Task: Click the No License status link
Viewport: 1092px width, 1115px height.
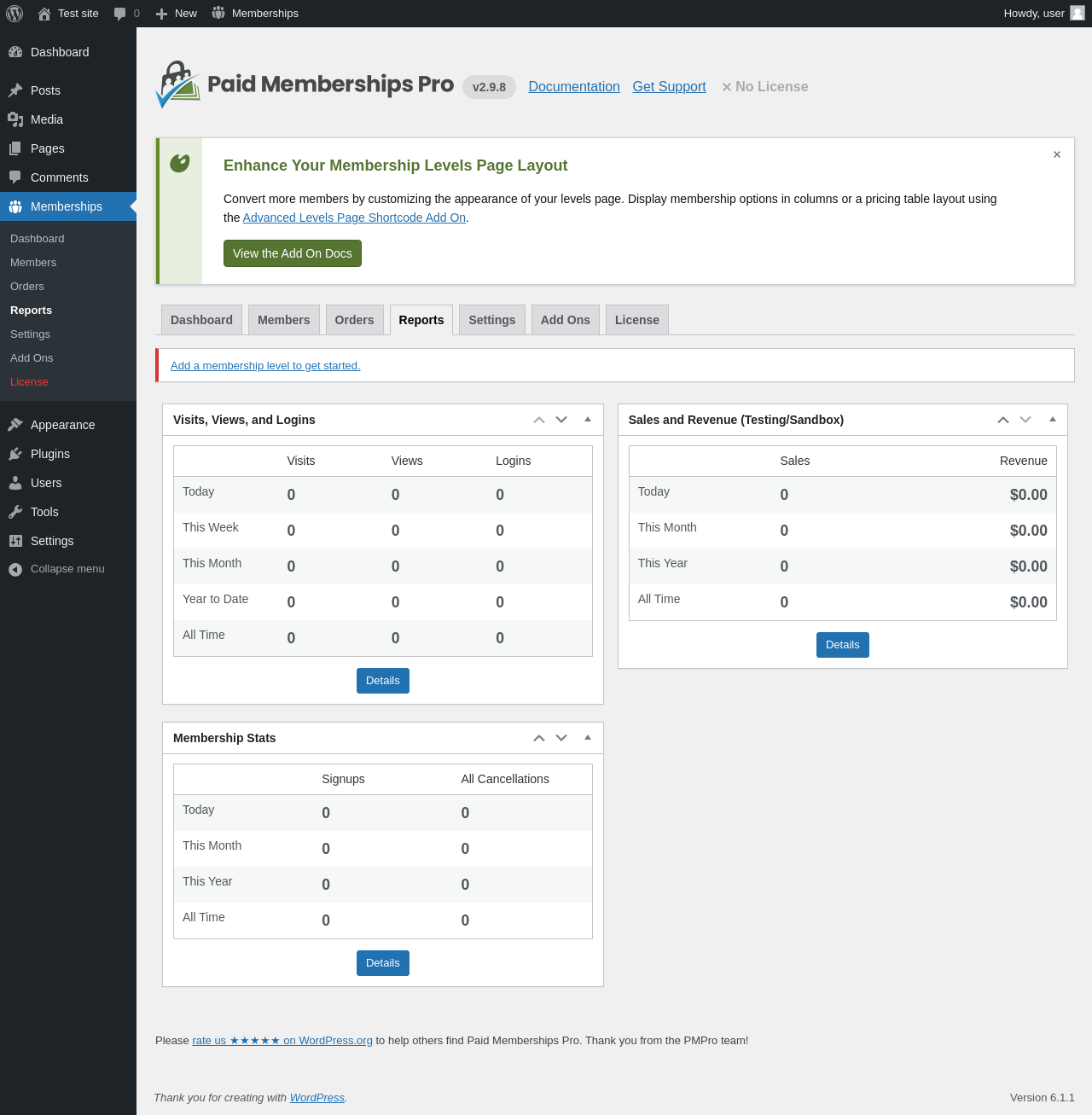Action: coord(765,87)
